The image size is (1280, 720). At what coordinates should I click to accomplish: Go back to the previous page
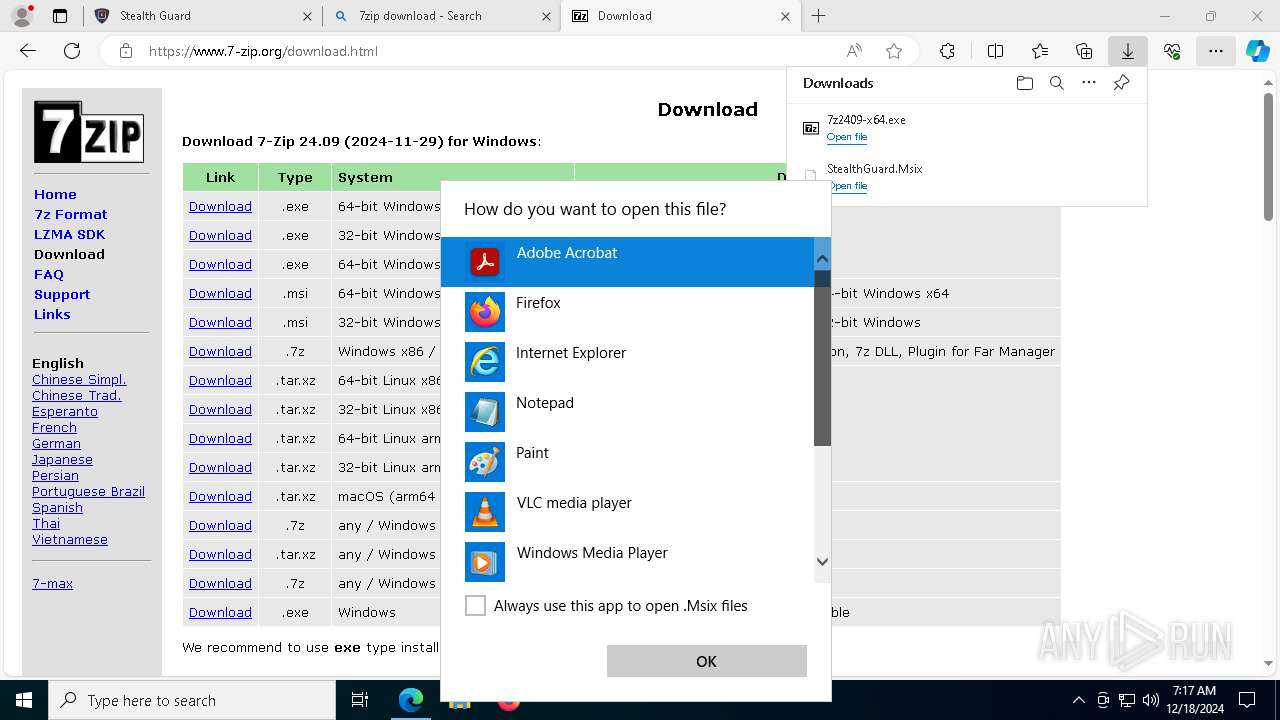pyautogui.click(x=28, y=51)
